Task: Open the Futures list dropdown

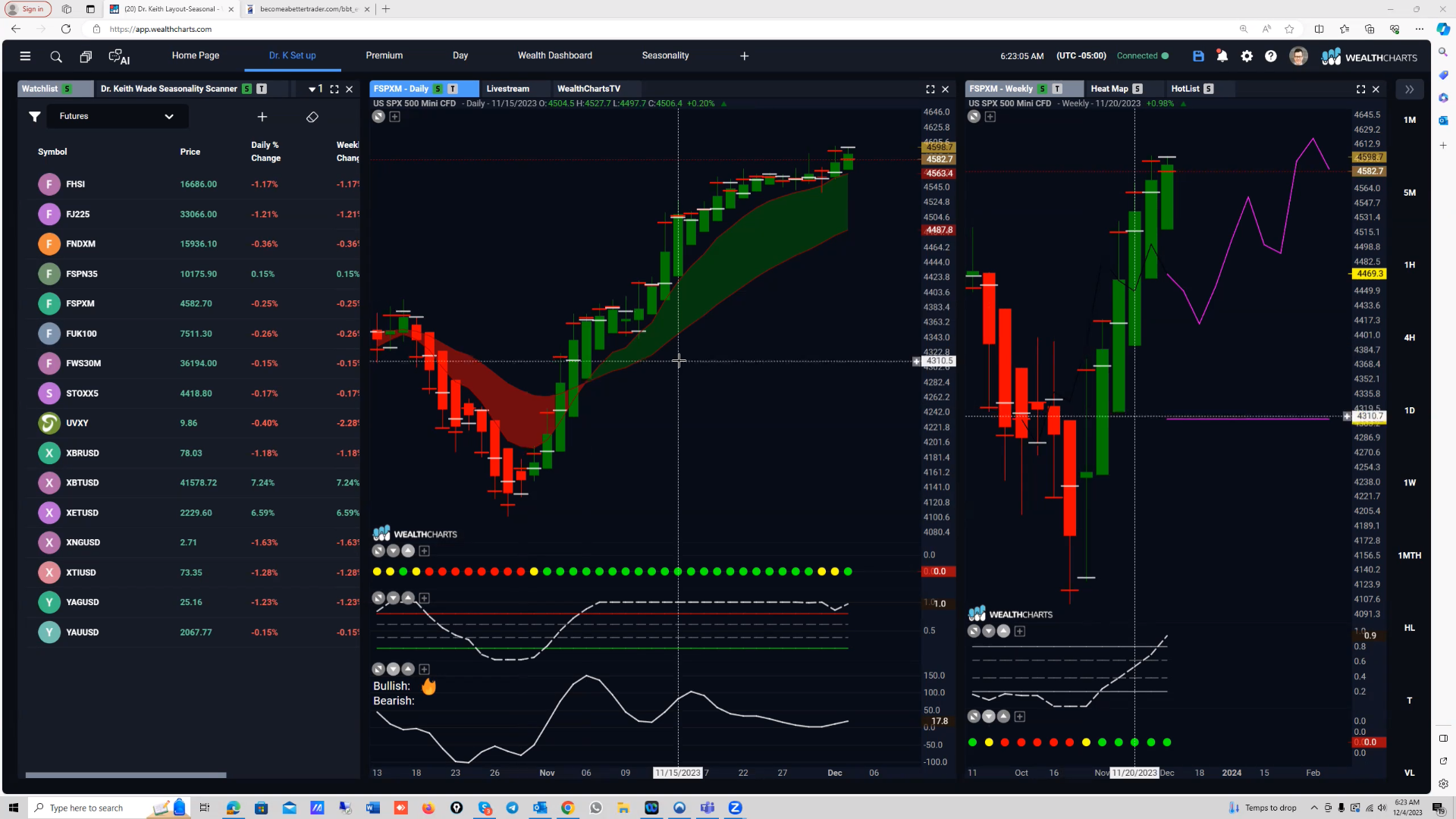Action: point(117,117)
